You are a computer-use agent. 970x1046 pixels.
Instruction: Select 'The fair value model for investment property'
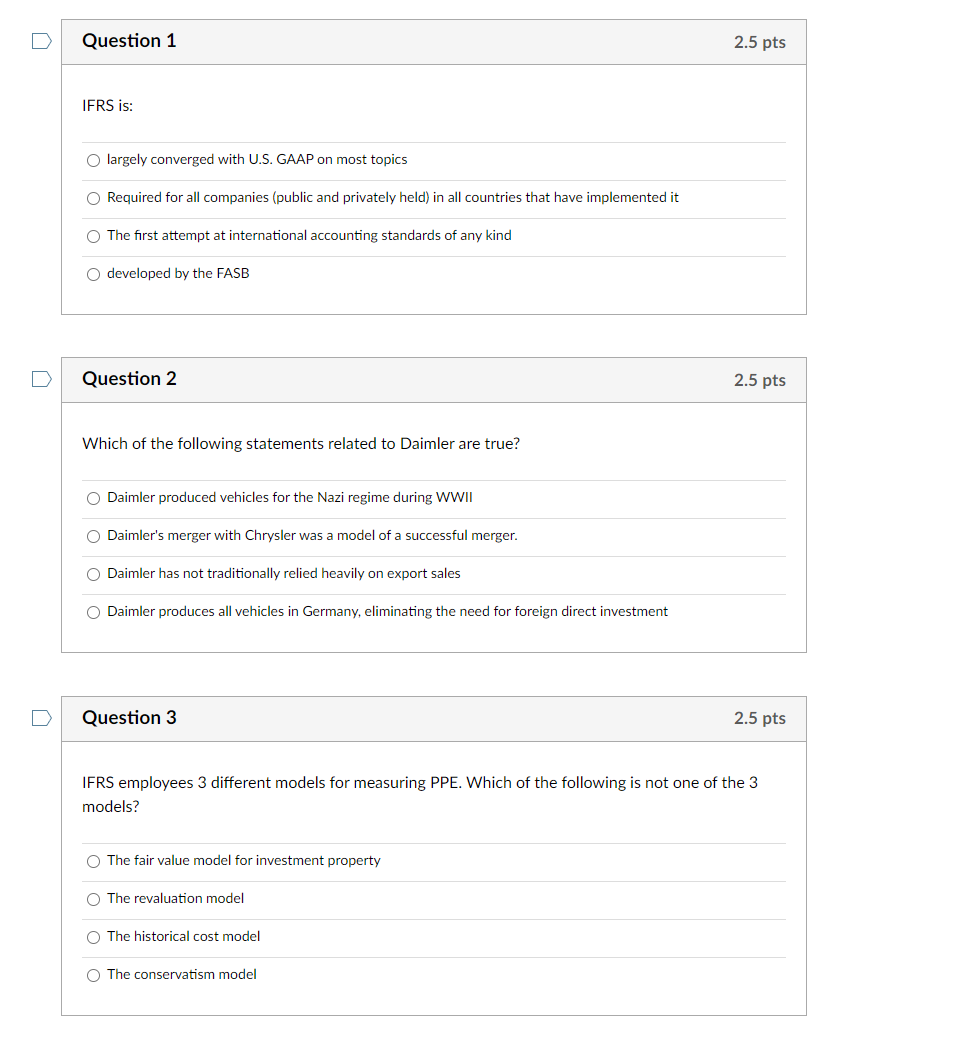(93, 861)
